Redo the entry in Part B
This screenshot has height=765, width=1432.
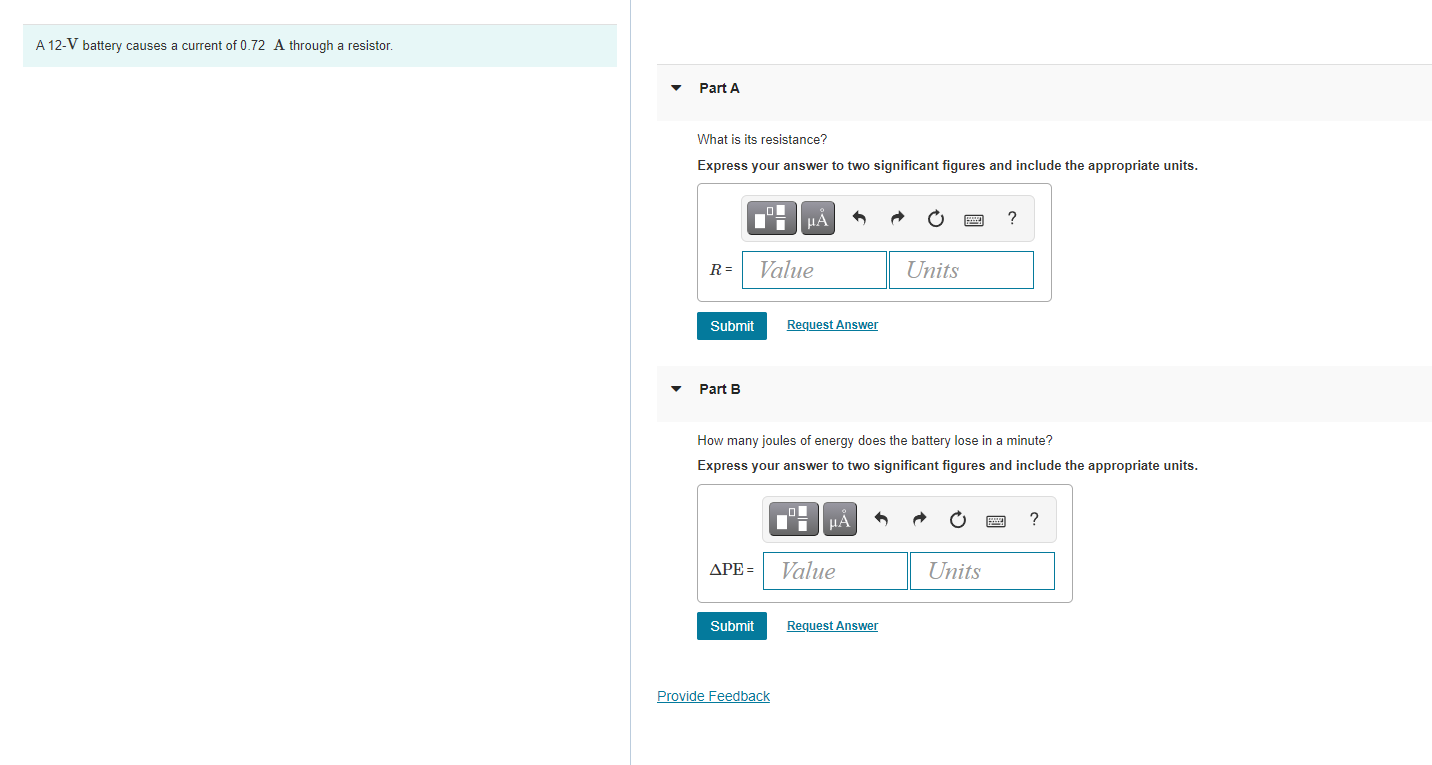[x=919, y=519]
